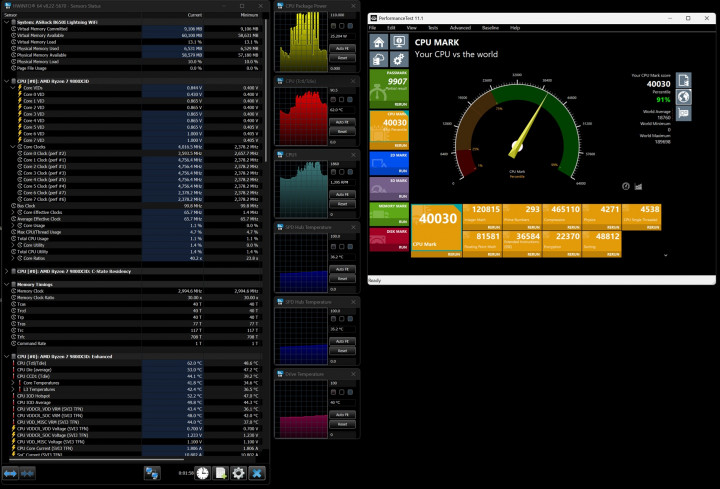Click Auto Fit in CPU1 graph window
The image size is (720, 489).
(342, 194)
